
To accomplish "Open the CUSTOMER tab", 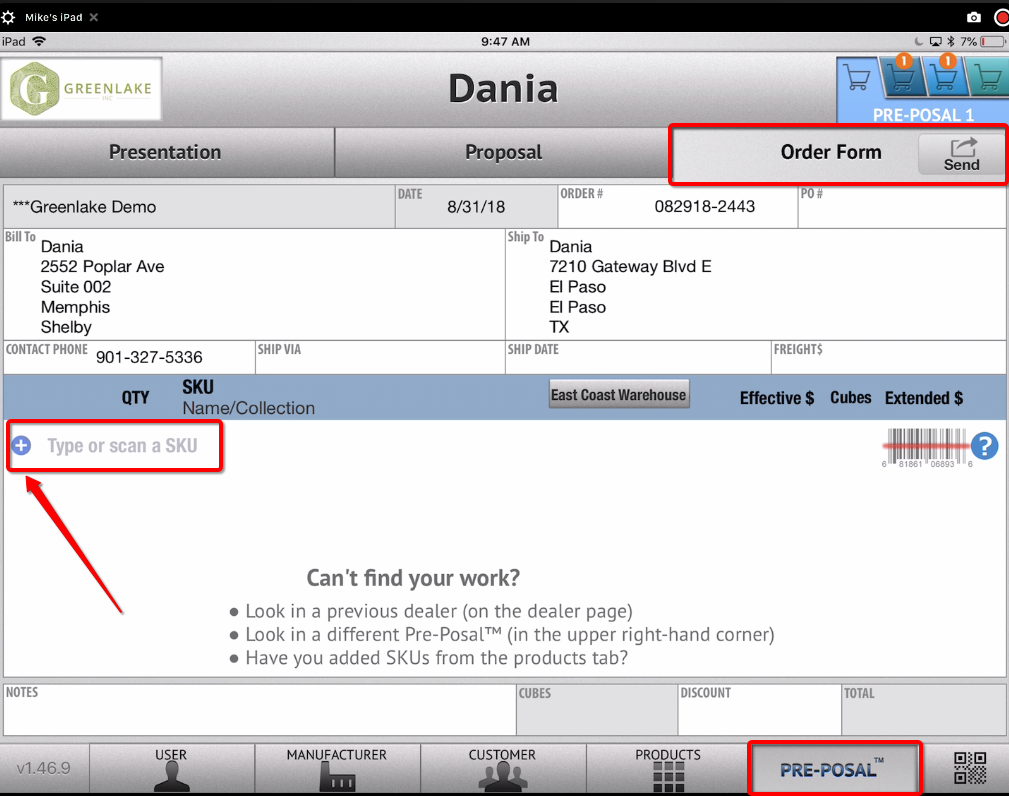I will (x=503, y=769).
